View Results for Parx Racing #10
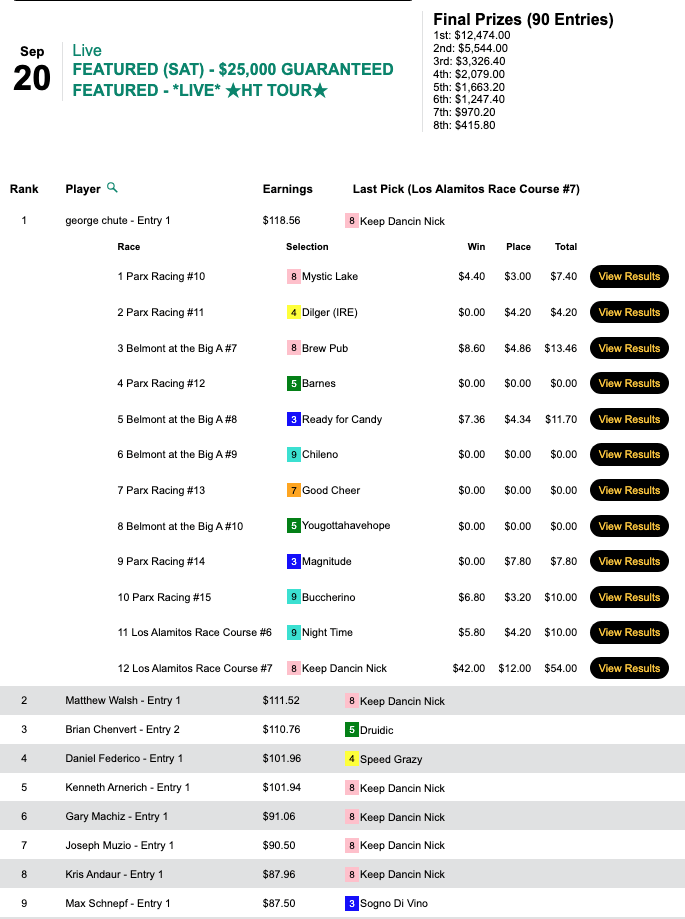The width and height of the screenshot is (685, 919). click(x=629, y=277)
